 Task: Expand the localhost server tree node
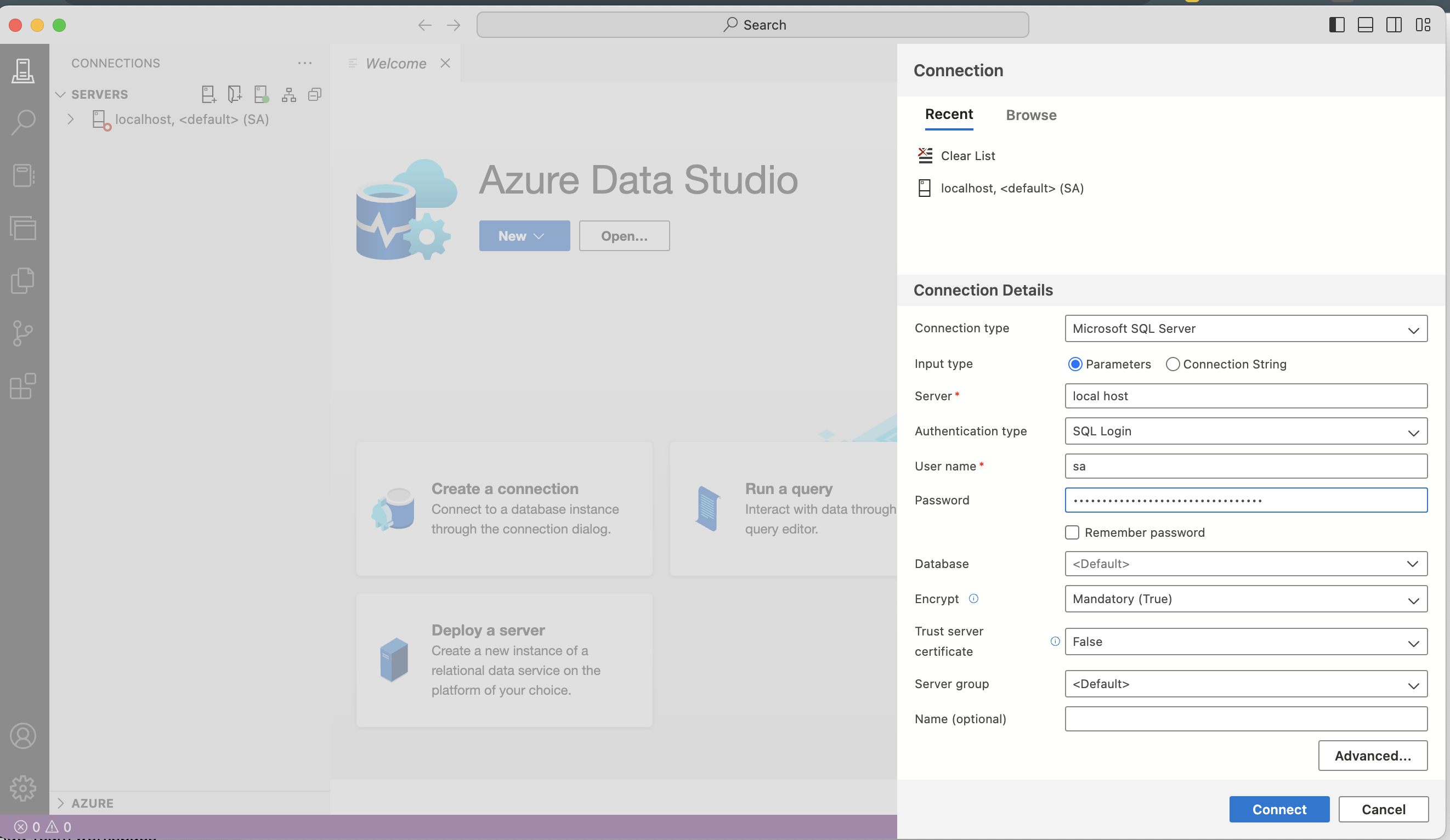(70, 119)
